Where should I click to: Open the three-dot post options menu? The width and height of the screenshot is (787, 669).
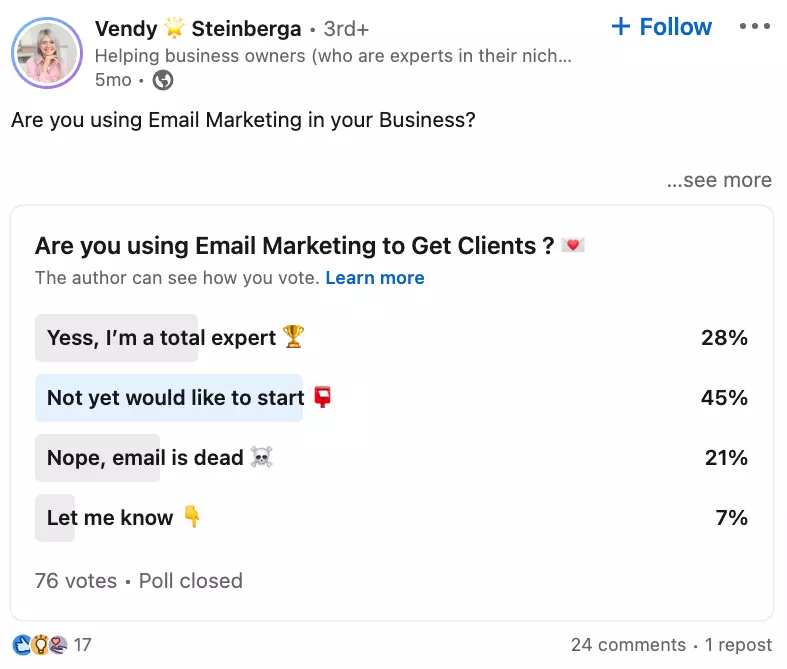click(x=755, y=27)
